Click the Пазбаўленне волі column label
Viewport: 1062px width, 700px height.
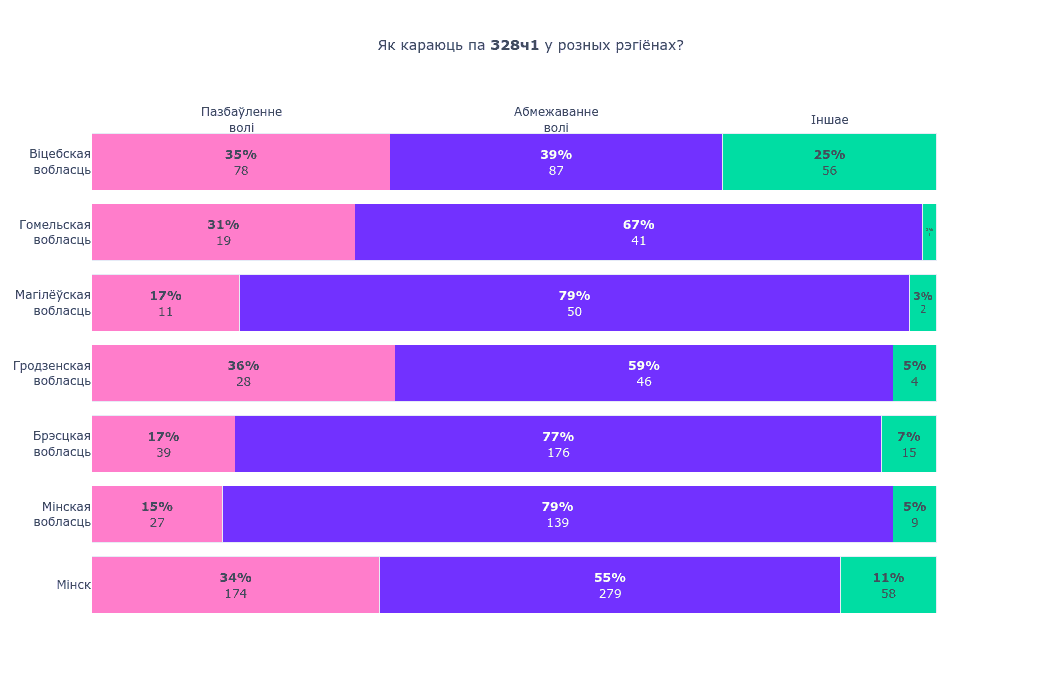pyautogui.click(x=241, y=120)
